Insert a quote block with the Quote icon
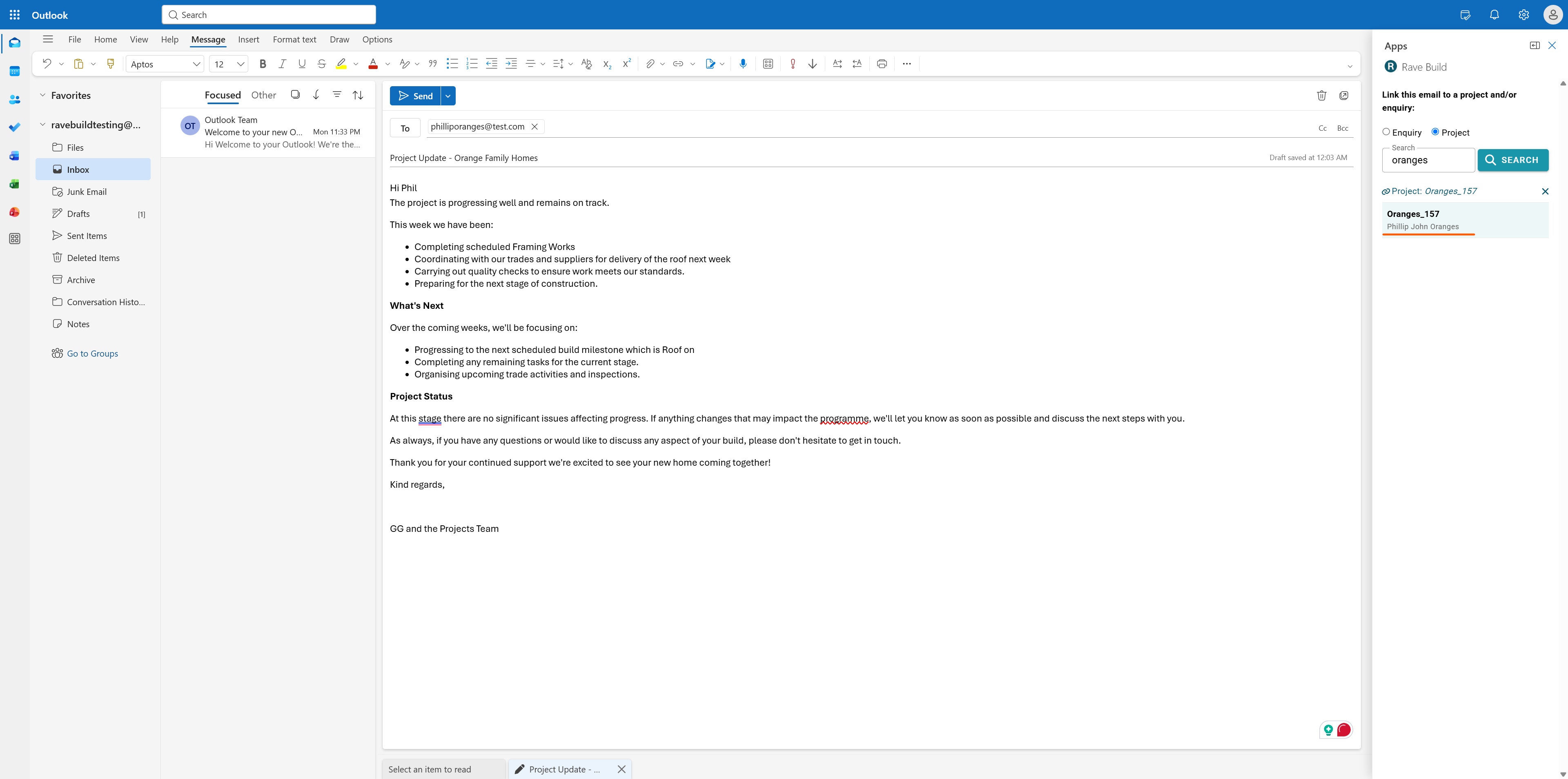 click(x=433, y=64)
